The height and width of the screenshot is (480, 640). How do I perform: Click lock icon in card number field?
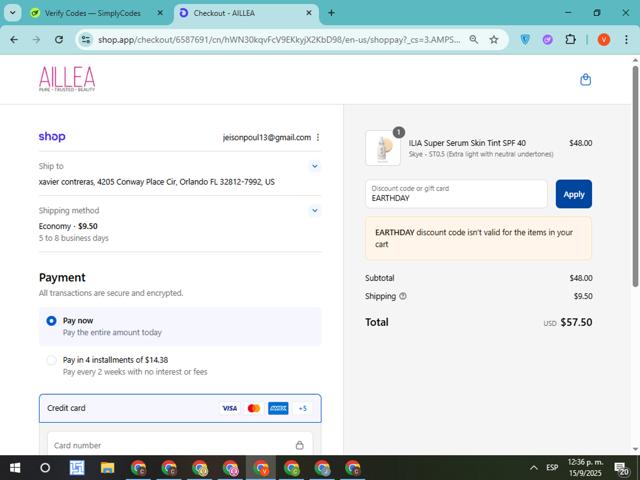(300, 445)
